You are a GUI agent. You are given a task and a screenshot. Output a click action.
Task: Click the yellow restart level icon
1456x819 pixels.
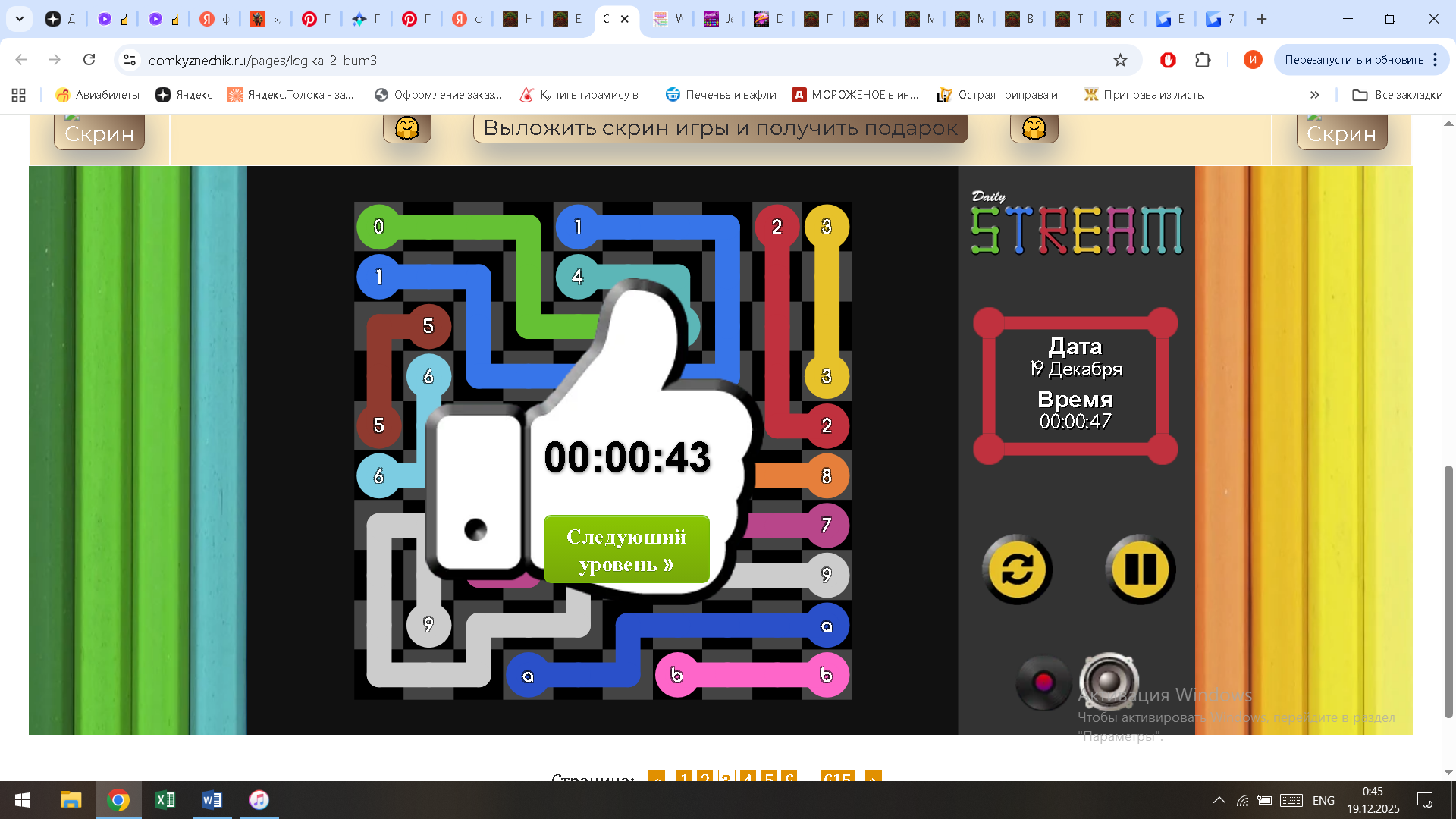[1017, 569]
